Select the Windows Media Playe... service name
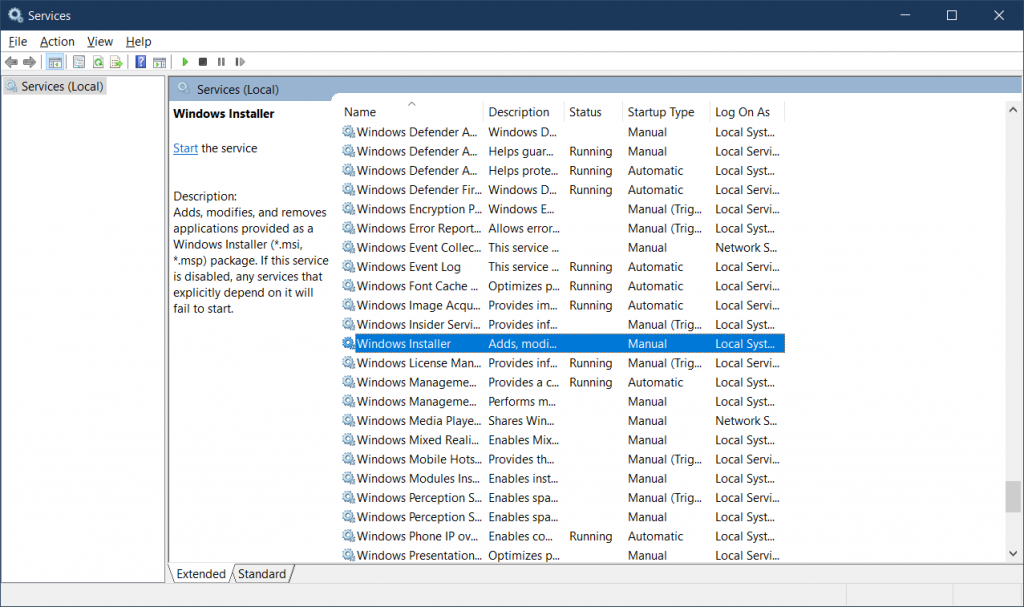The height and width of the screenshot is (607, 1024). pos(419,421)
